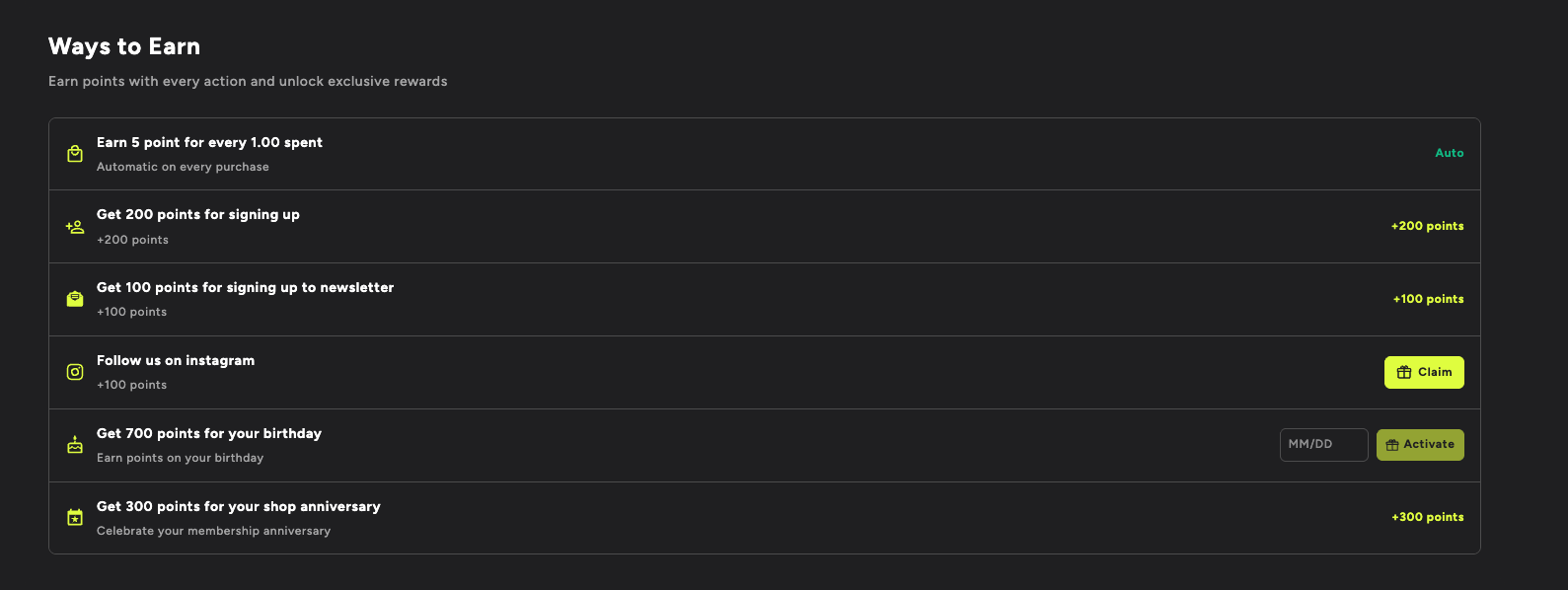
Task: Click the gift icon inside Claim button
Action: (x=1404, y=373)
